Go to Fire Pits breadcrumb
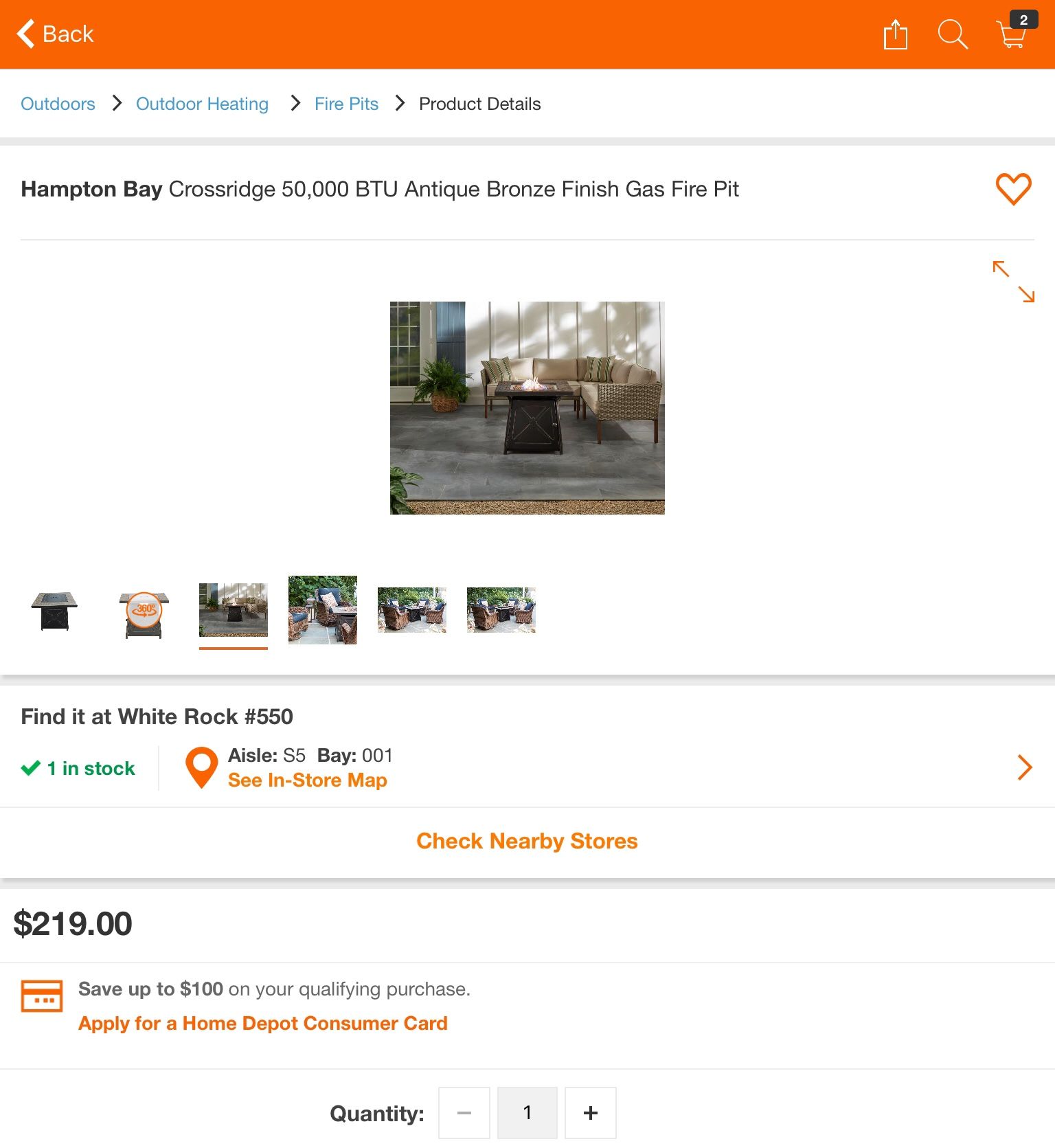Screen dimensions: 1055x1148 point(346,104)
